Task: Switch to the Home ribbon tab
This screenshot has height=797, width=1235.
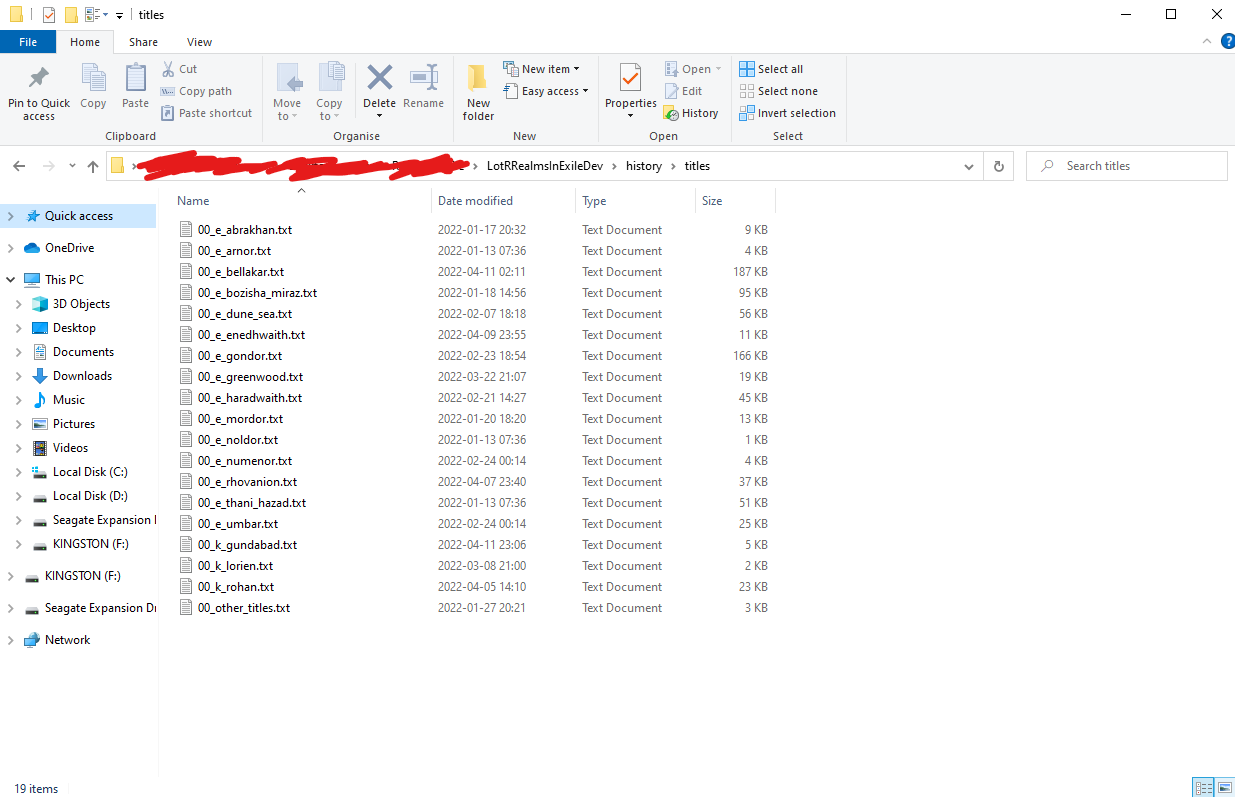Action: coord(85,42)
